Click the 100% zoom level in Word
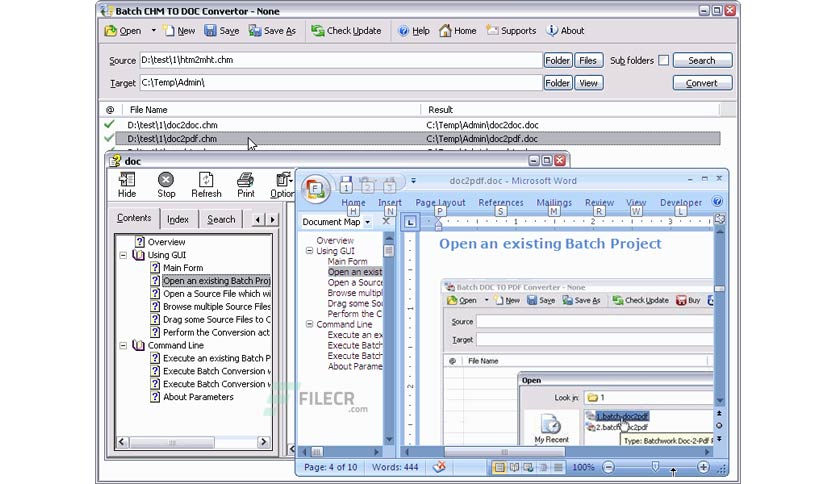The width and height of the screenshot is (836, 484). click(x=583, y=467)
